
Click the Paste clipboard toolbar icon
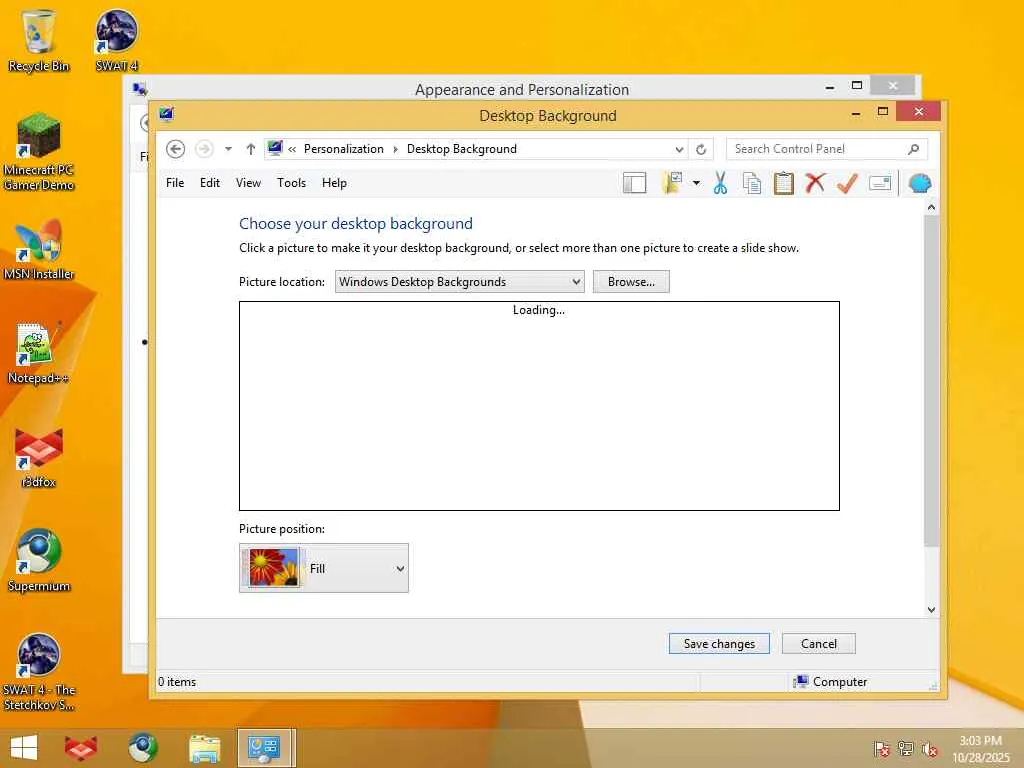click(783, 184)
